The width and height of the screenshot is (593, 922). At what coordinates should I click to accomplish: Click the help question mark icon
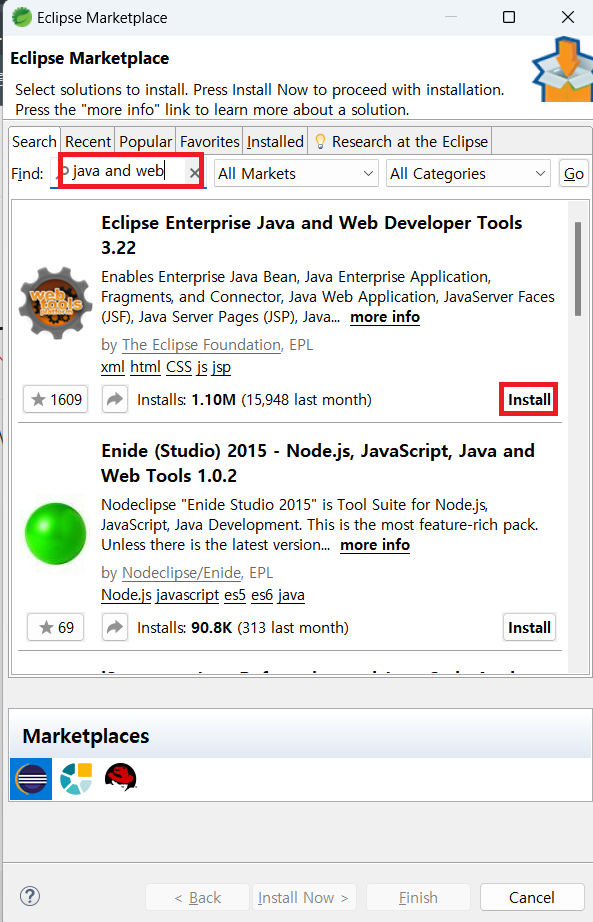(30, 896)
